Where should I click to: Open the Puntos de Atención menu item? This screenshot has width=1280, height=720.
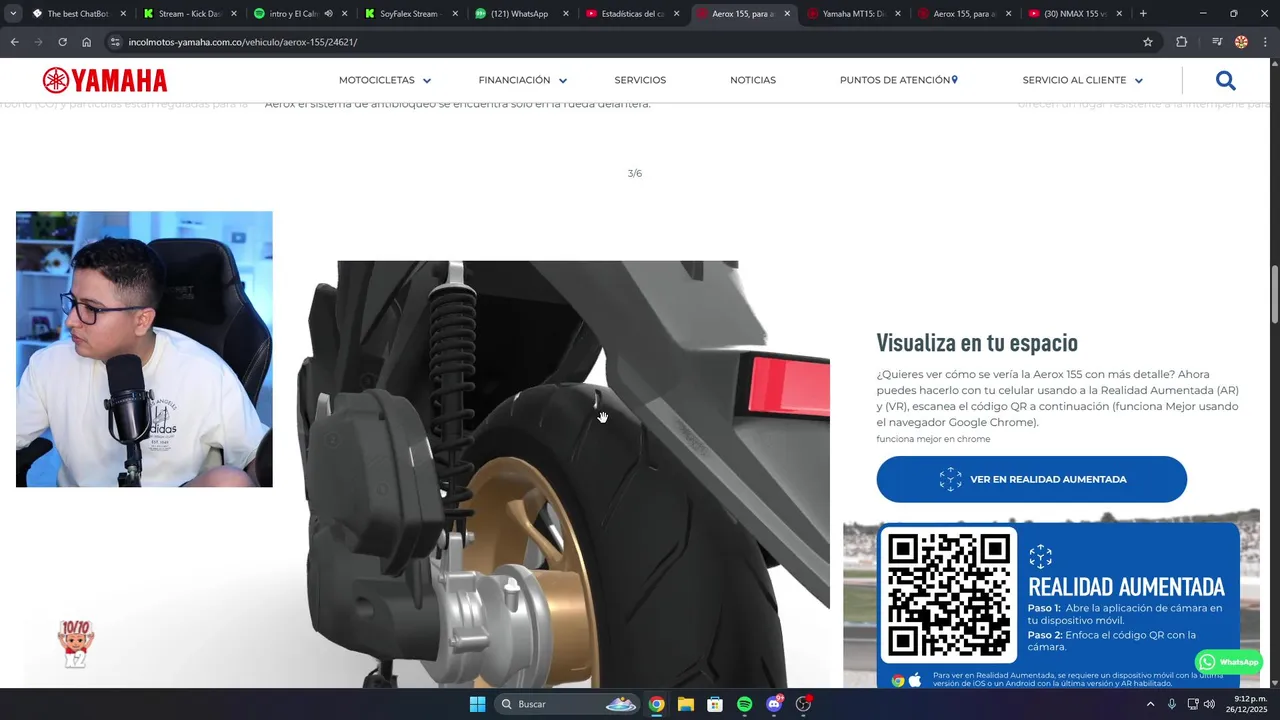(899, 80)
